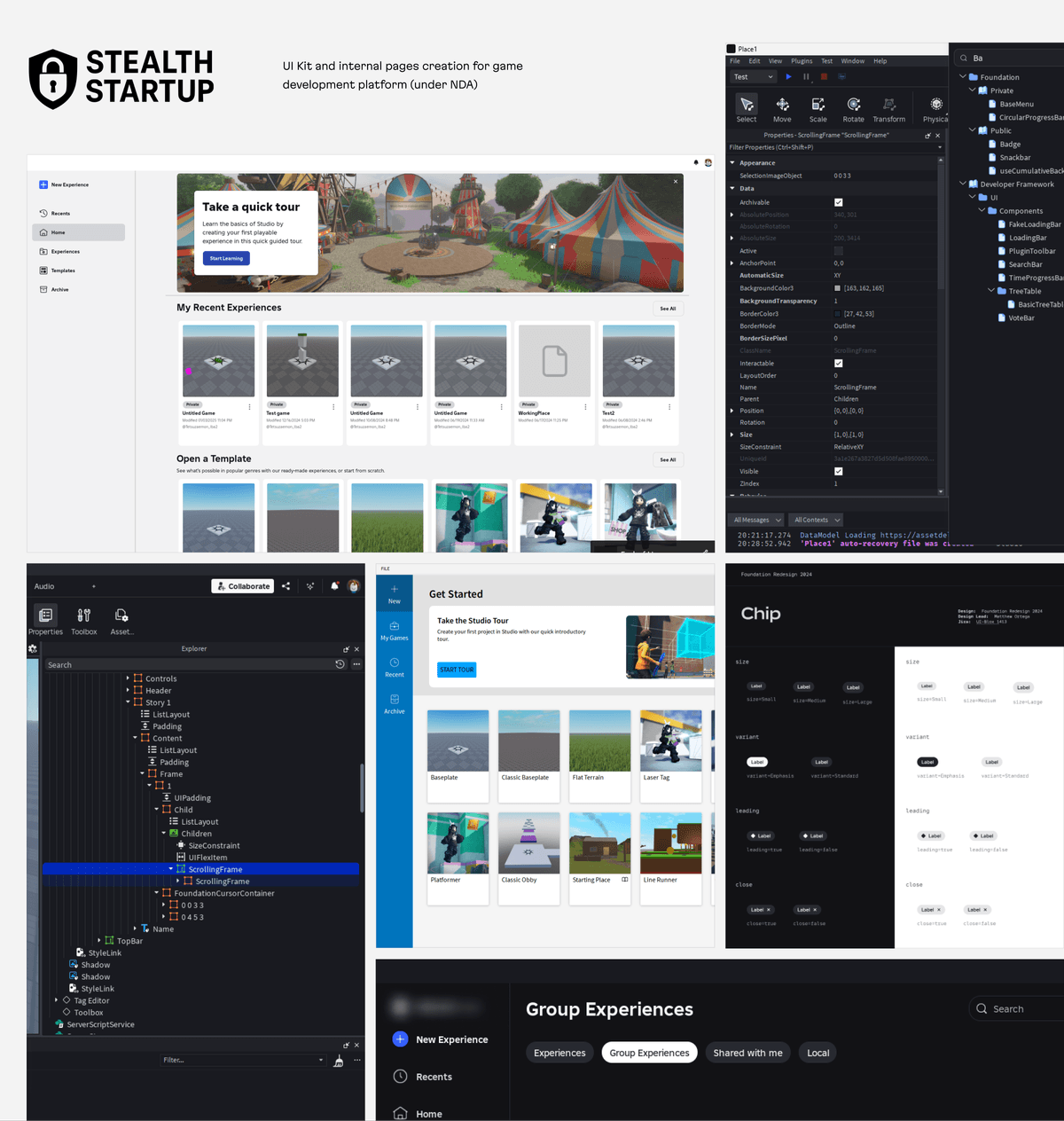Collapse the Appearance section in Properties

click(732, 162)
